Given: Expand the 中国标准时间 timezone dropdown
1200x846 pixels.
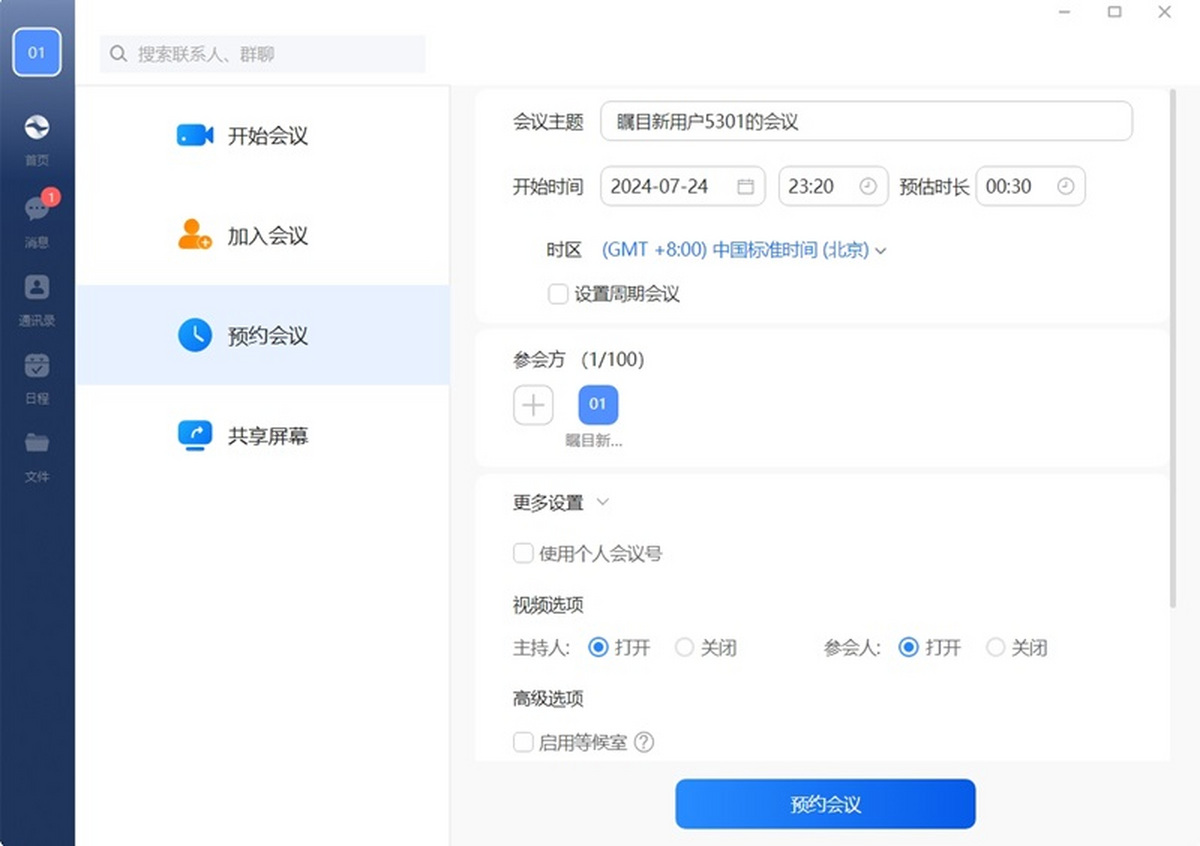Looking at the screenshot, I should tap(744, 250).
